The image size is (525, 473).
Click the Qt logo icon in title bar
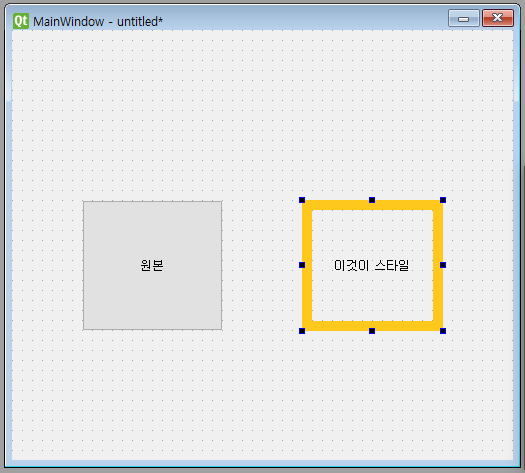(x=21, y=21)
